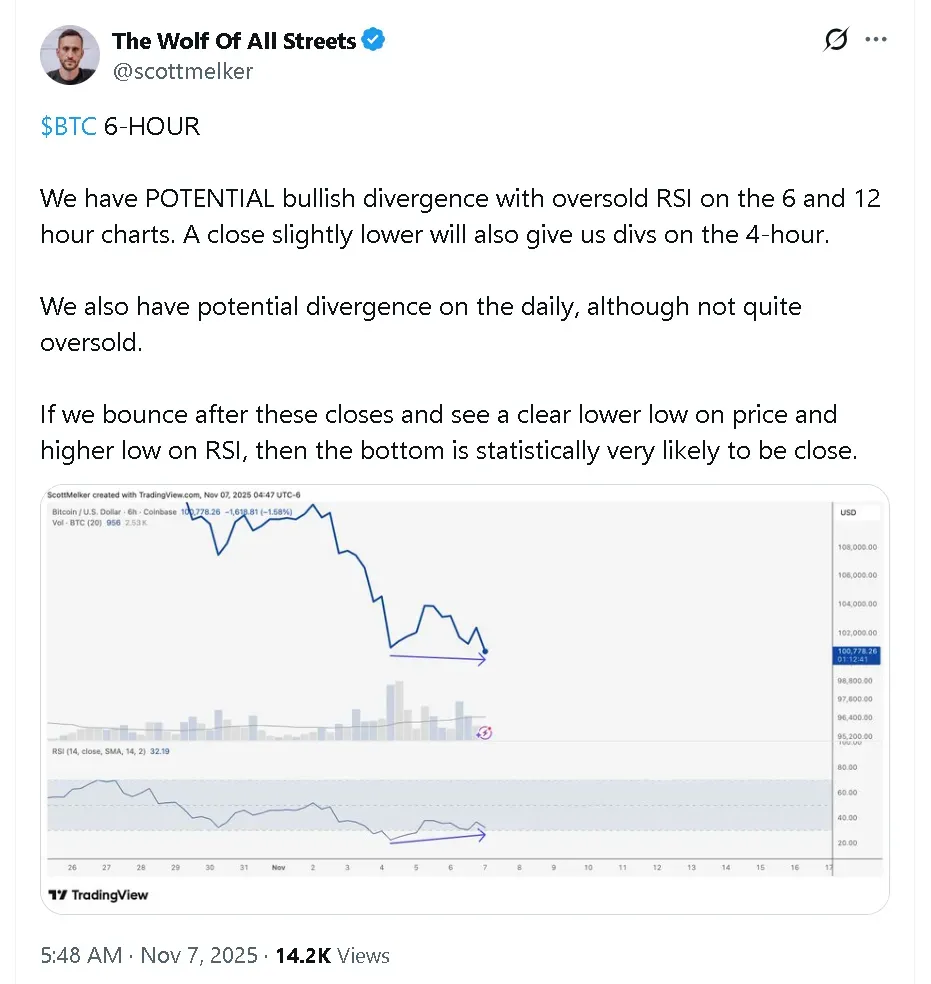Click the USD currency label on chart
This screenshot has height=984, width=931.
pos(848,513)
